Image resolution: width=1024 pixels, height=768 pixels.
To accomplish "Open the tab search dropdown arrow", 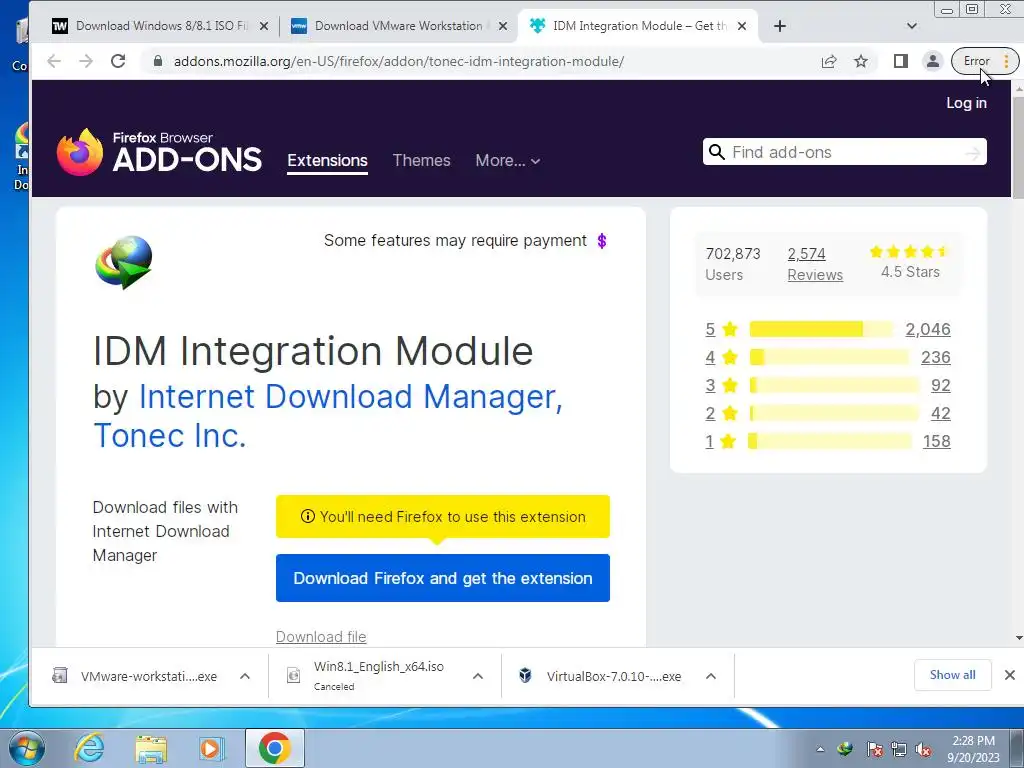I will coord(912,26).
